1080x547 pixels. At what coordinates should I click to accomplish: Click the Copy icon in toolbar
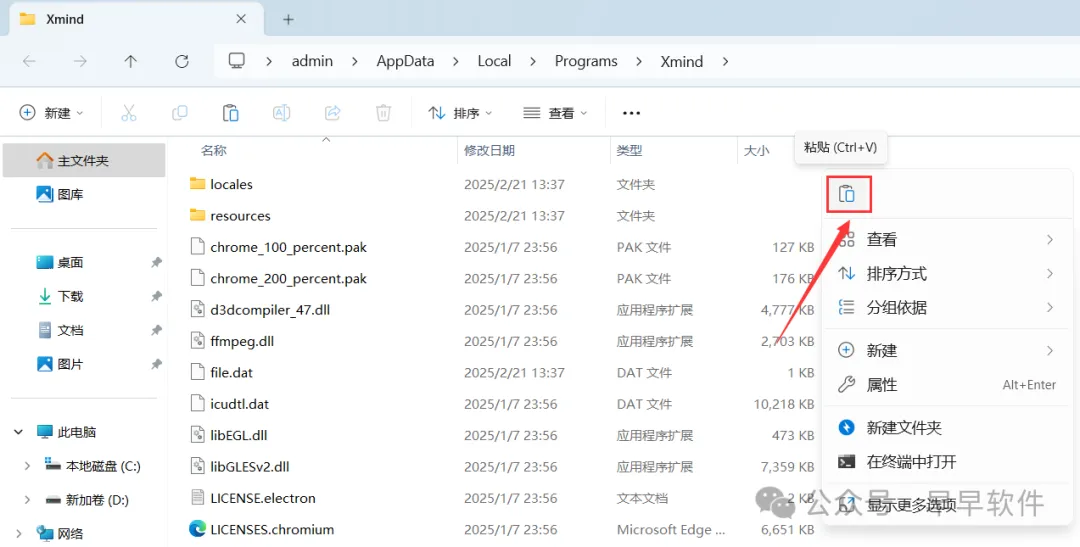(x=180, y=113)
